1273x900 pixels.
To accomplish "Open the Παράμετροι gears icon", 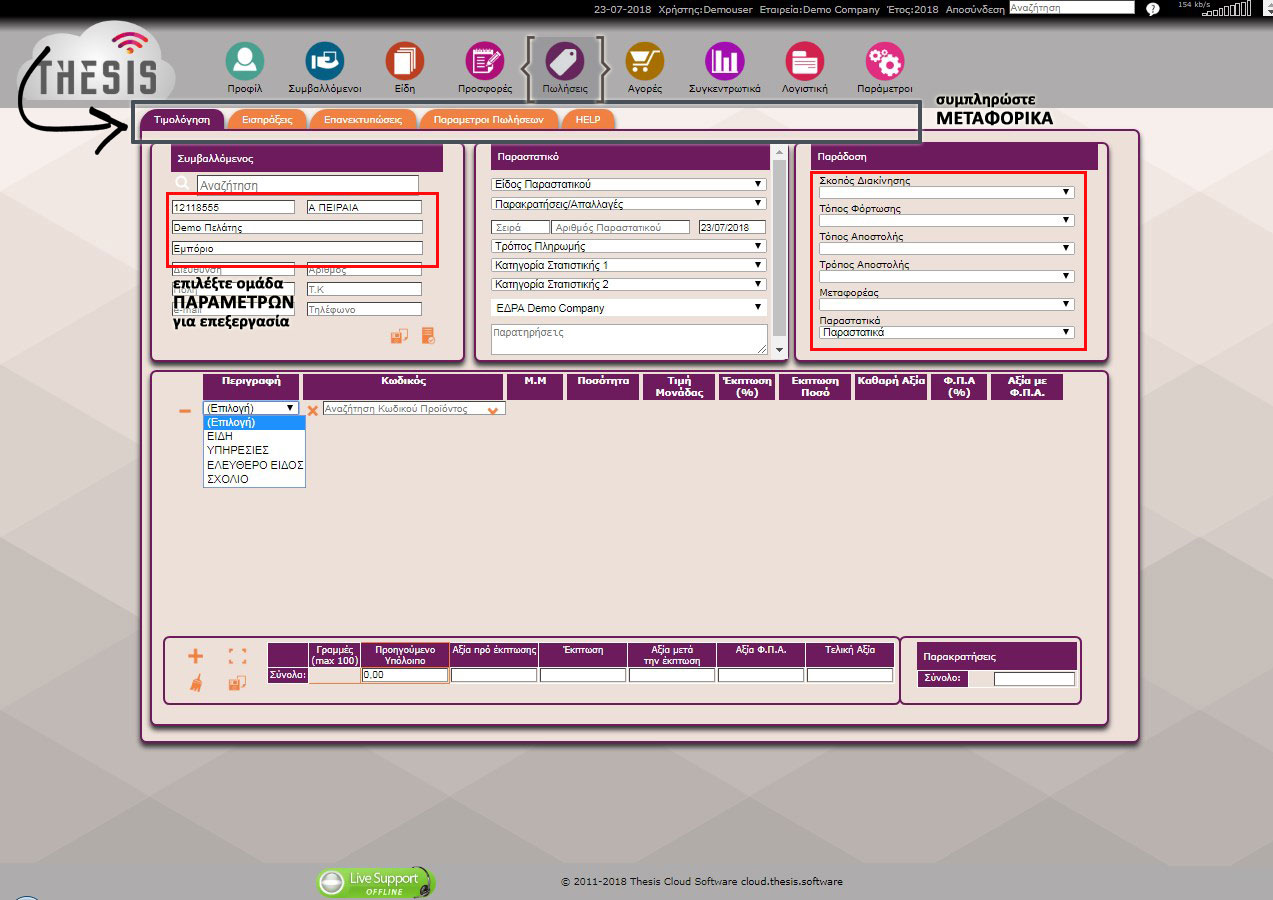I will click(884, 61).
